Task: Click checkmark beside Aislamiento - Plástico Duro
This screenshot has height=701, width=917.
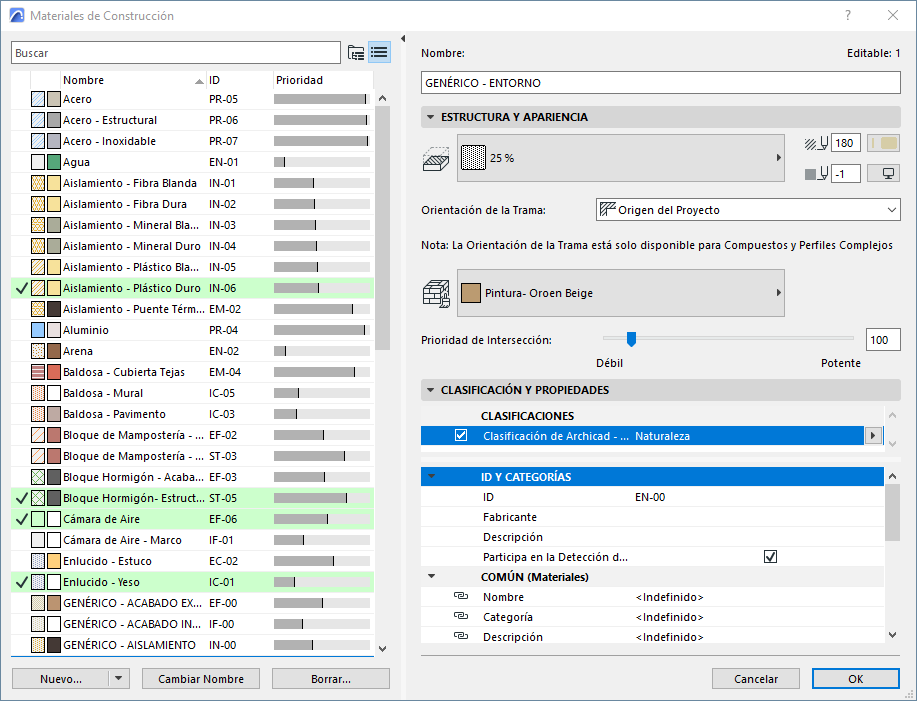Action: pos(22,288)
